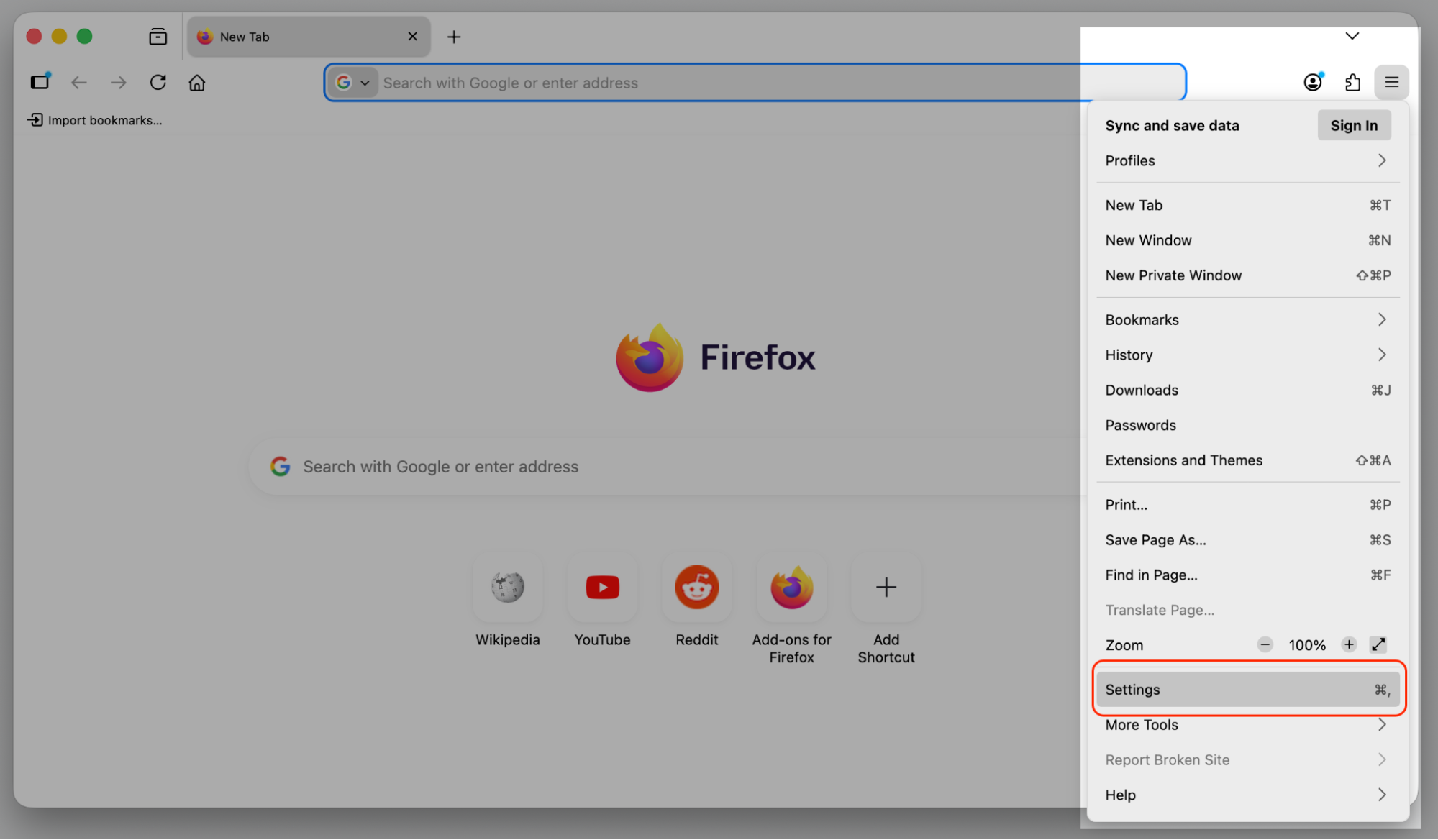
Task: Open the account avatar icon
Action: click(x=1313, y=82)
